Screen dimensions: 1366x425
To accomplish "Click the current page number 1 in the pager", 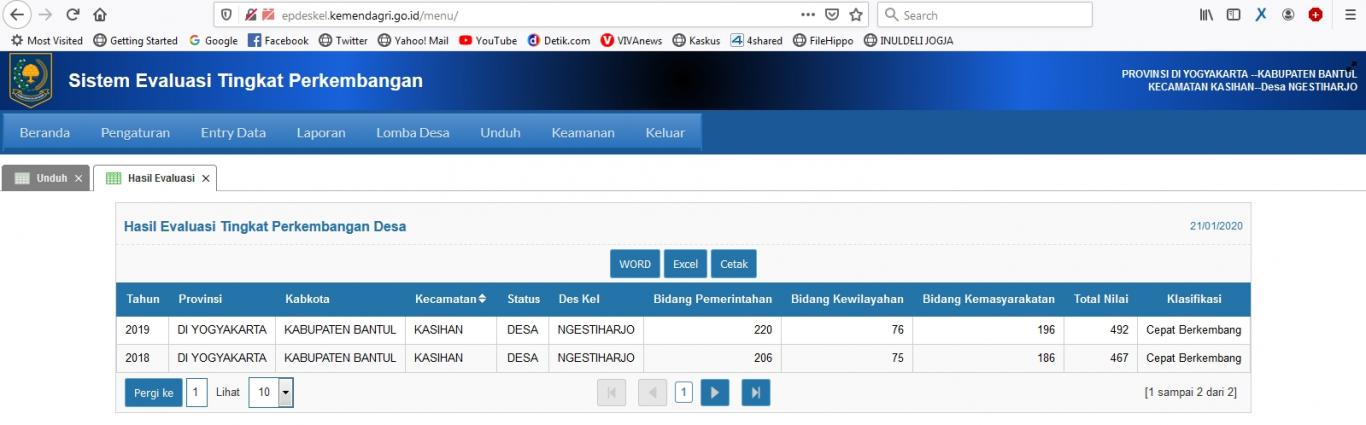I will 683,393.
